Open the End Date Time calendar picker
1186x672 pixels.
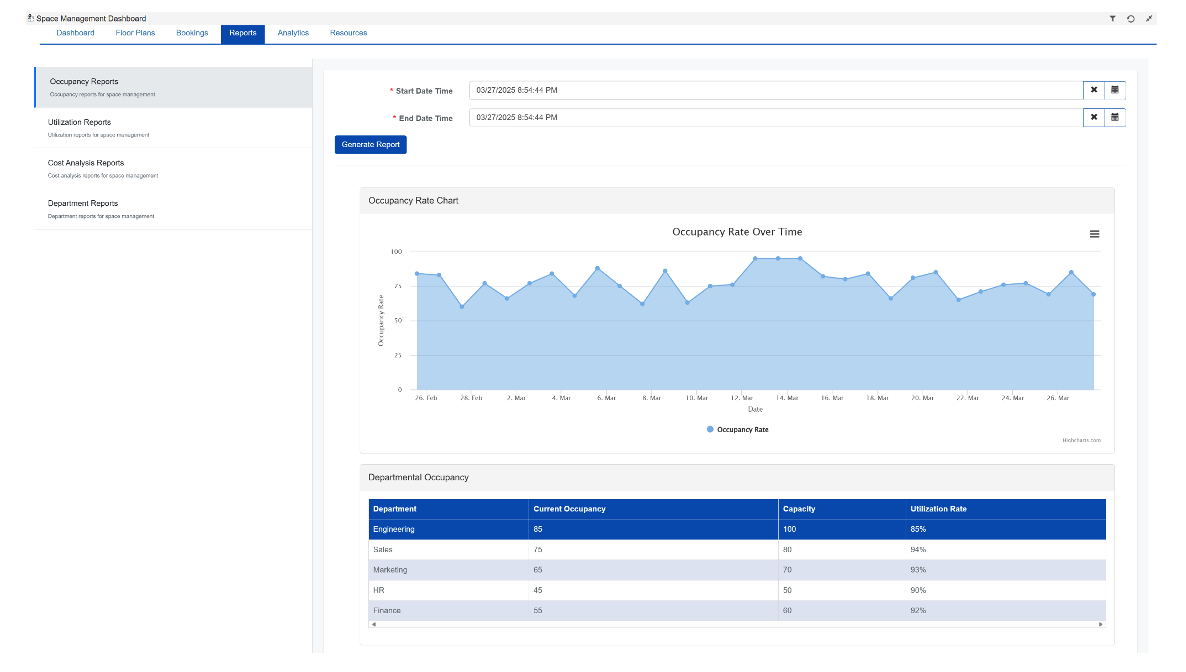tap(1115, 117)
